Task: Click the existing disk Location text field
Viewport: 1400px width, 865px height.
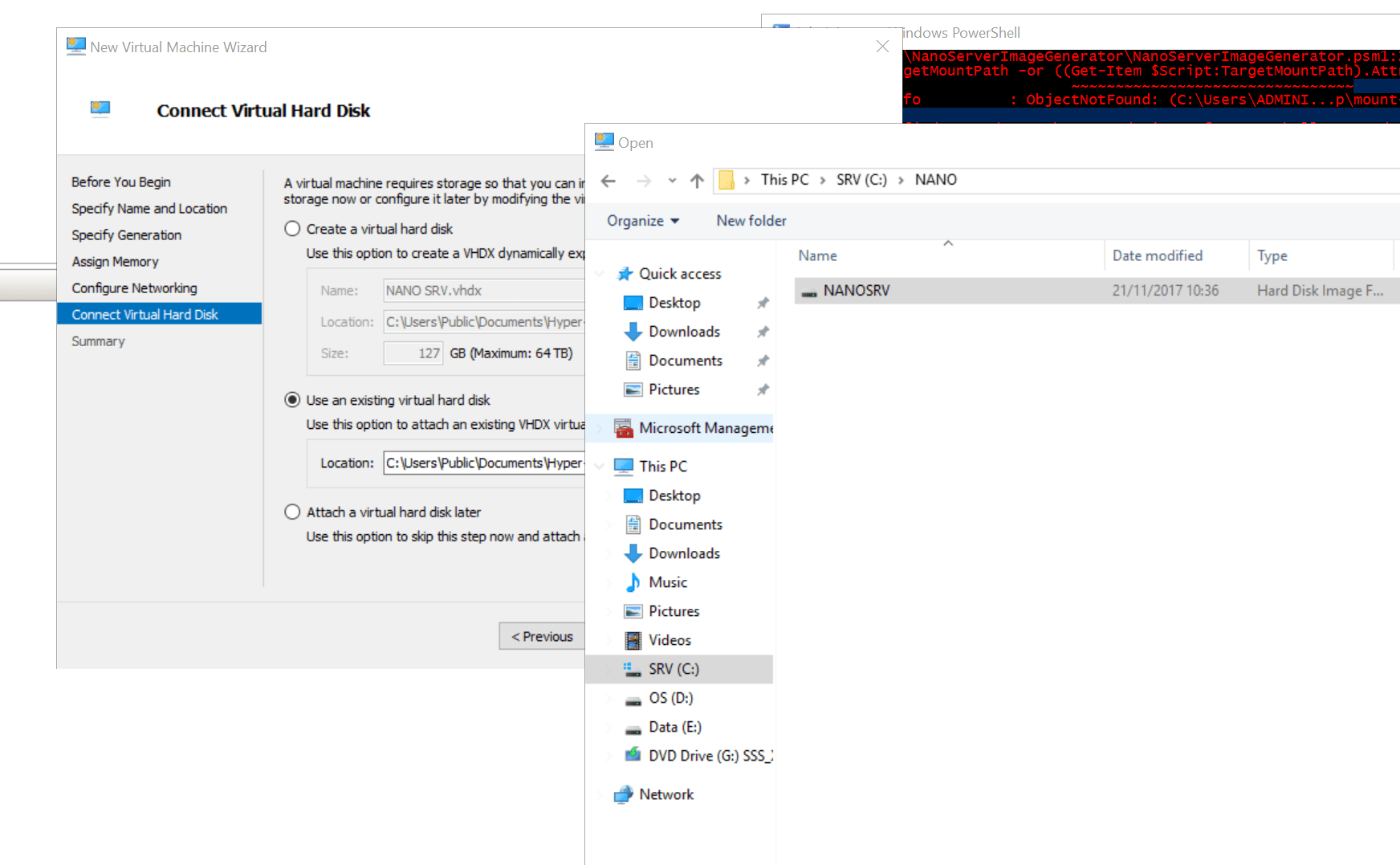Action: pos(483,463)
